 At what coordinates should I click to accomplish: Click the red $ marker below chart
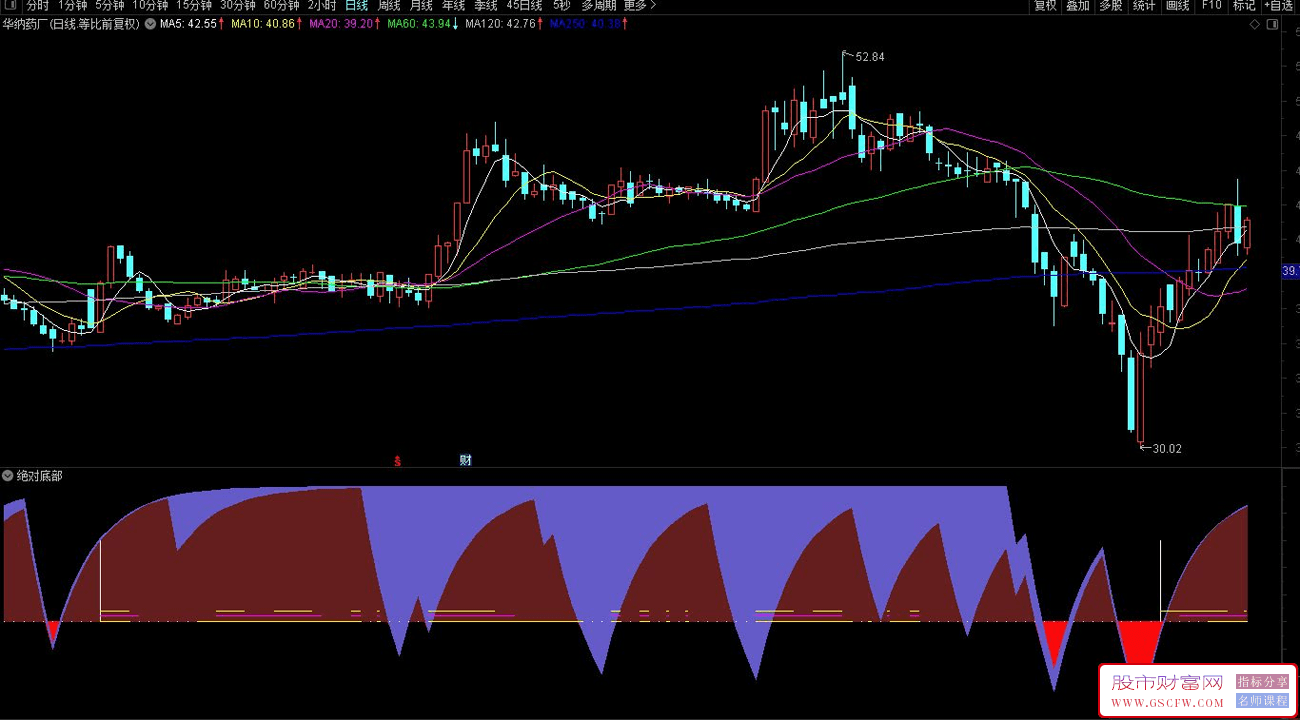pos(398,461)
